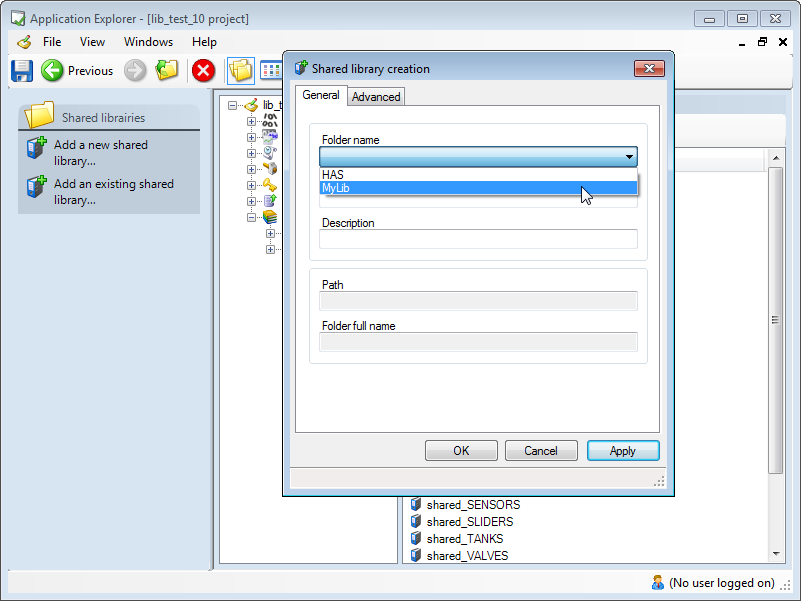
Task: Click the list scrollbar down arrow
Action: click(776, 554)
